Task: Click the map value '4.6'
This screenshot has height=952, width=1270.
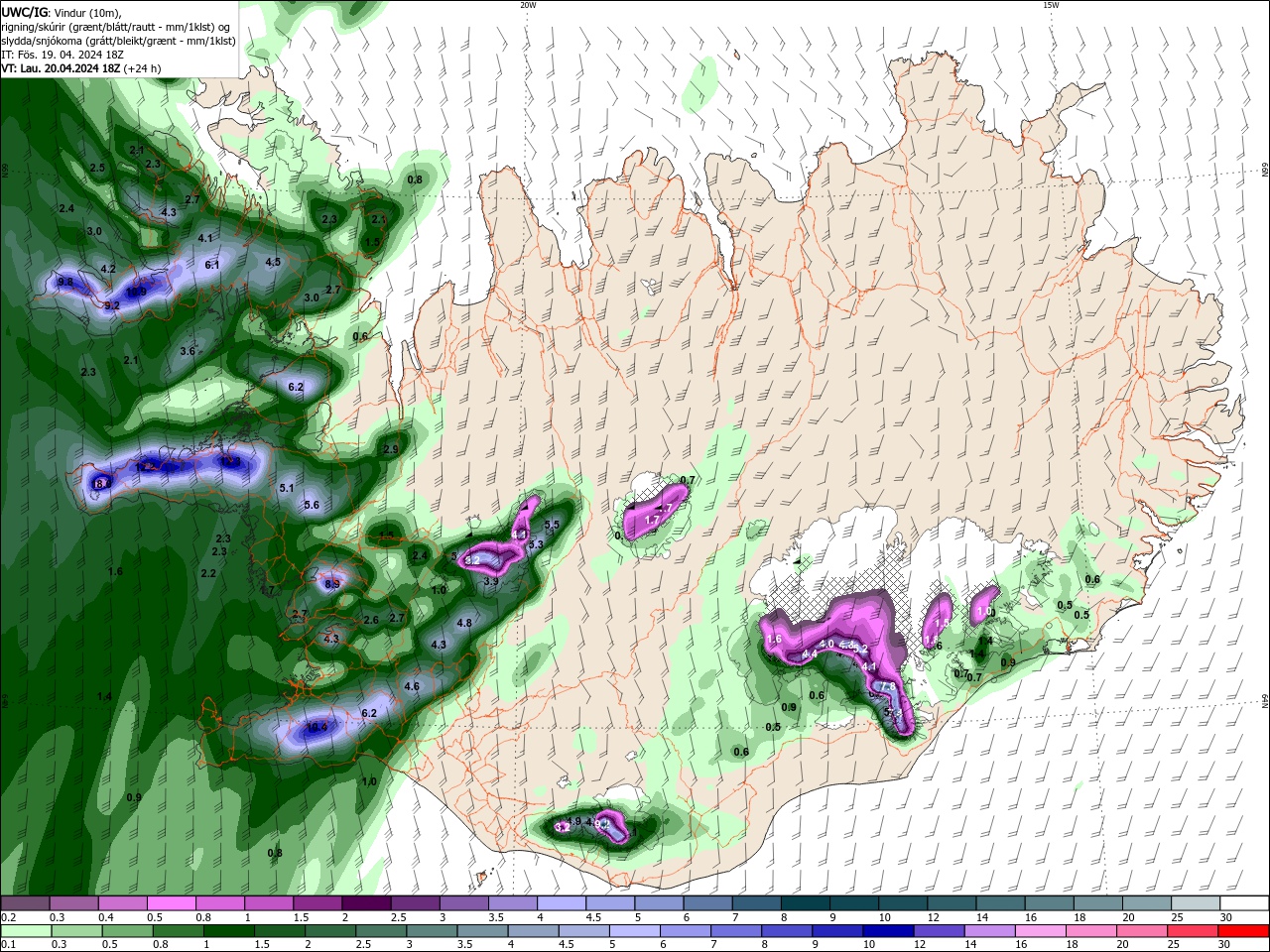Action: (x=412, y=687)
